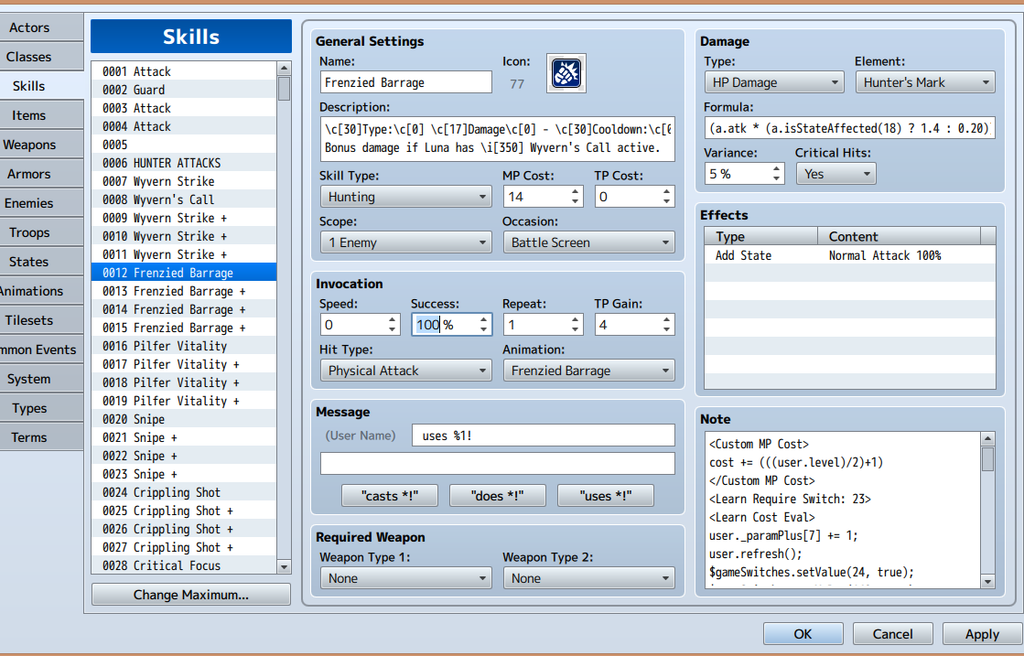This screenshot has height=656, width=1024.
Task: Switch to the Troops tab
Action: click(x=29, y=233)
